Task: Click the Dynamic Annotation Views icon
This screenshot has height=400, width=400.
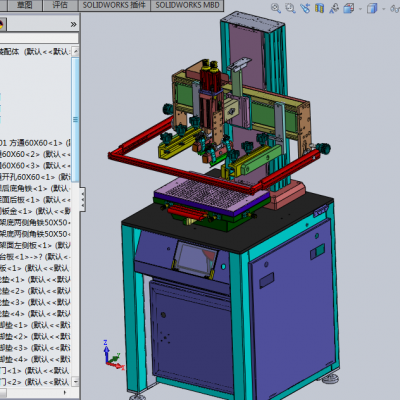Action: click(334, 8)
